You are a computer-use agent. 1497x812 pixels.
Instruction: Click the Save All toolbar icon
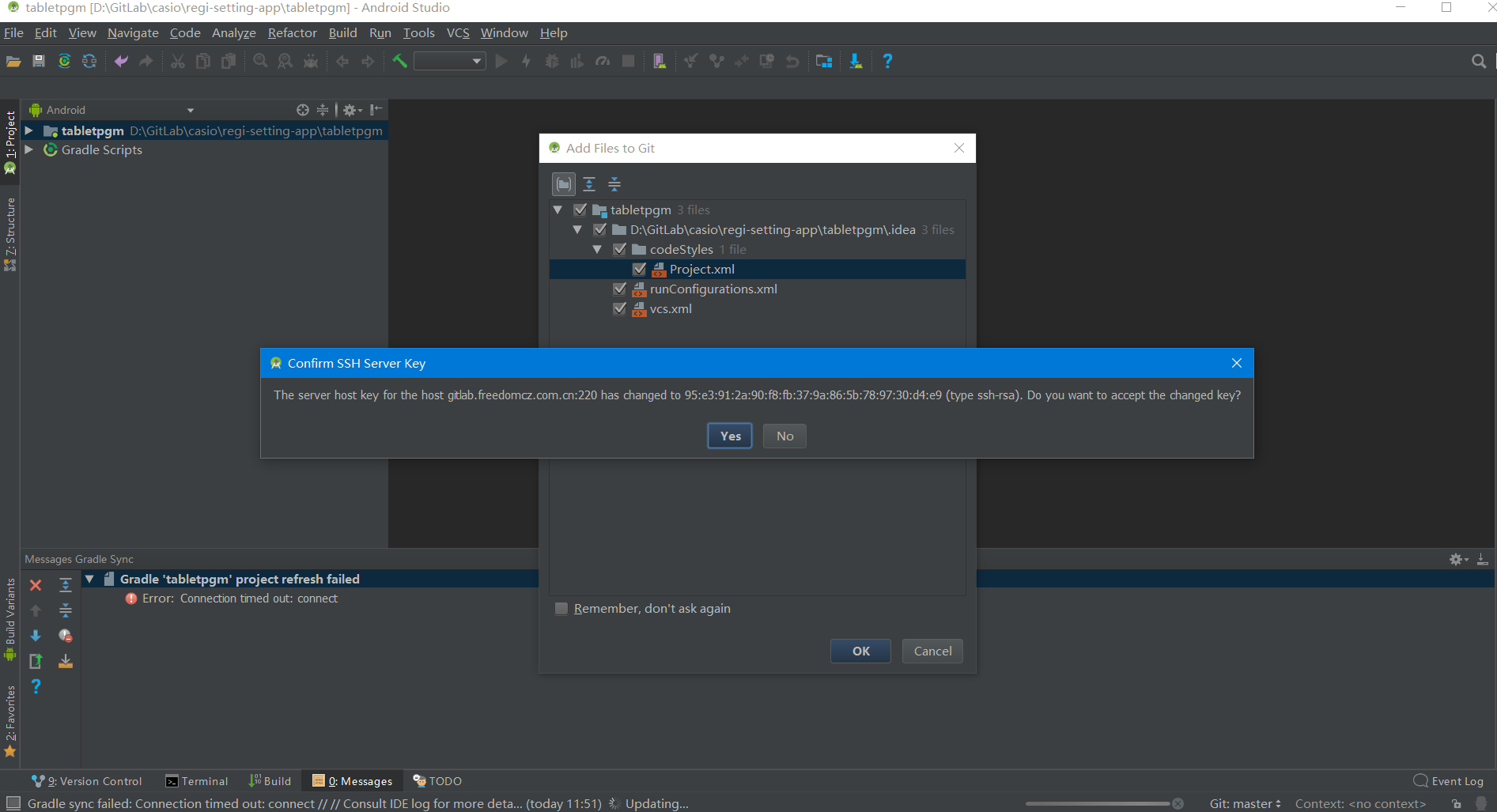pos(39,61)
